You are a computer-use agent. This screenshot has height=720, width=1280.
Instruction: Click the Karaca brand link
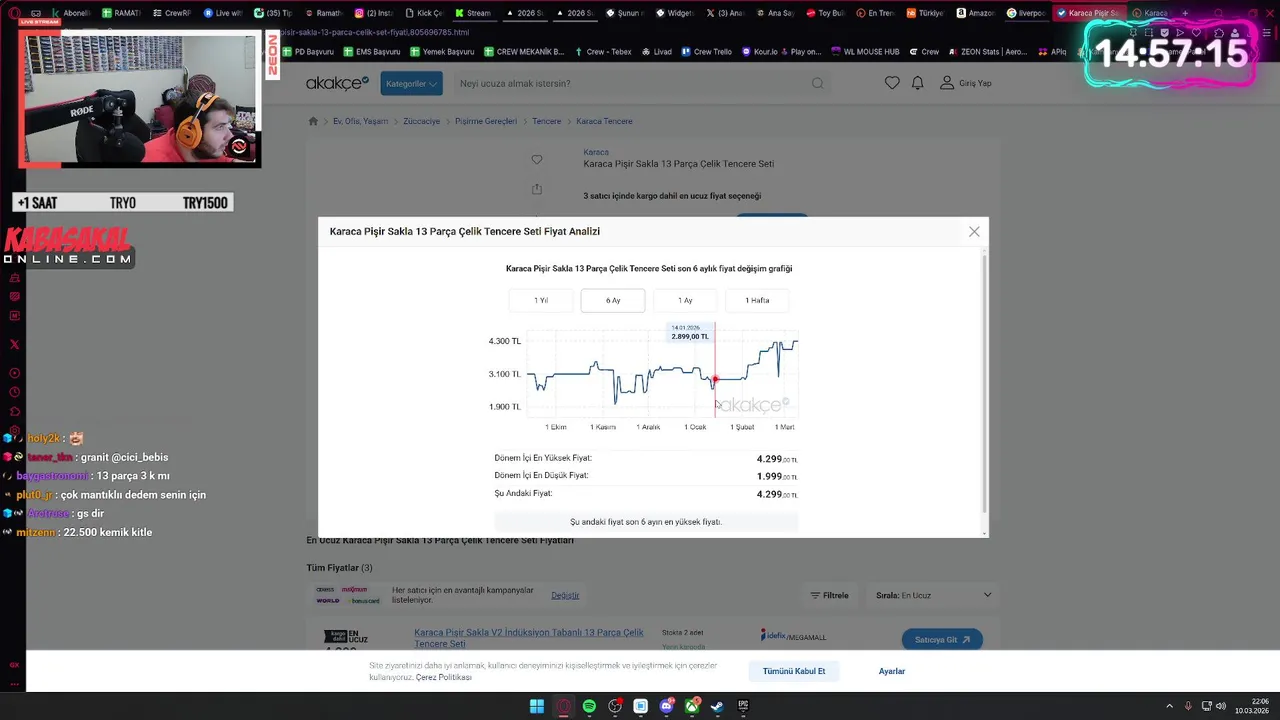coord(596,152)
